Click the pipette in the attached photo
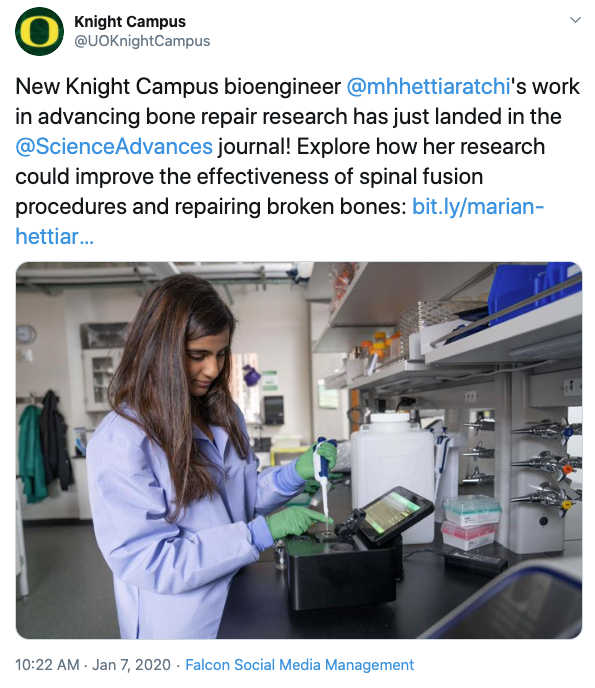Image resolution: width=595 pixels, height=688 pixels. pos(323,476)
